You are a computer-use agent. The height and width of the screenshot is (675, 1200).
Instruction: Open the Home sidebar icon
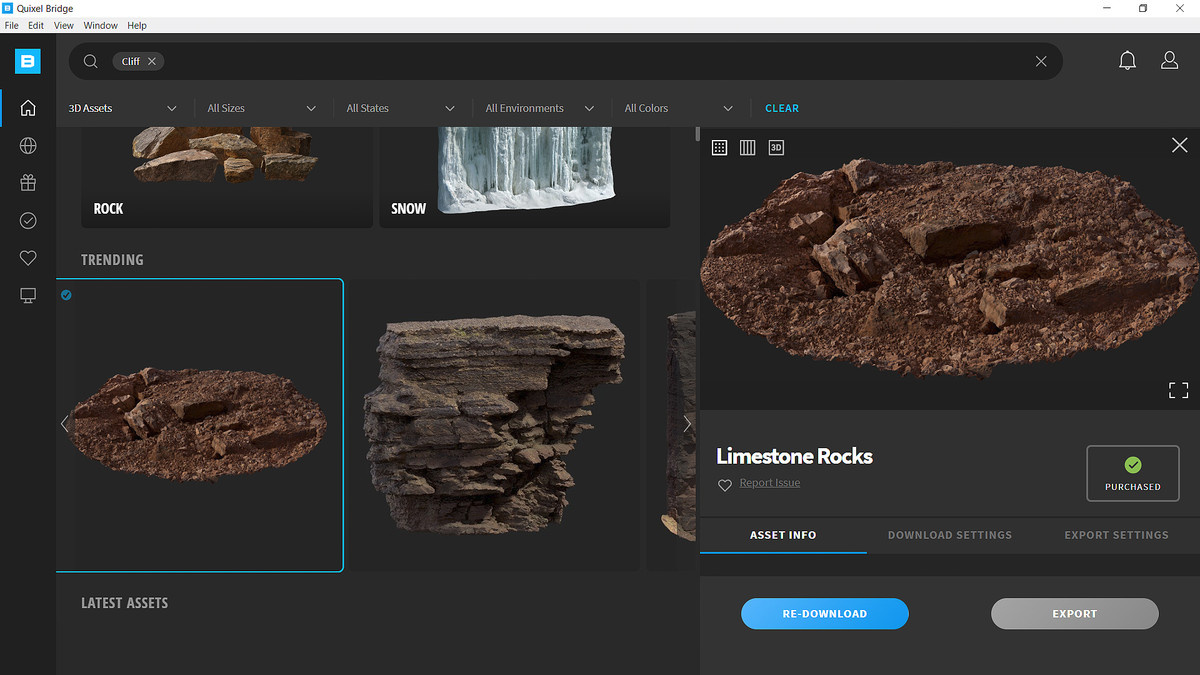(x=28, y=108)
